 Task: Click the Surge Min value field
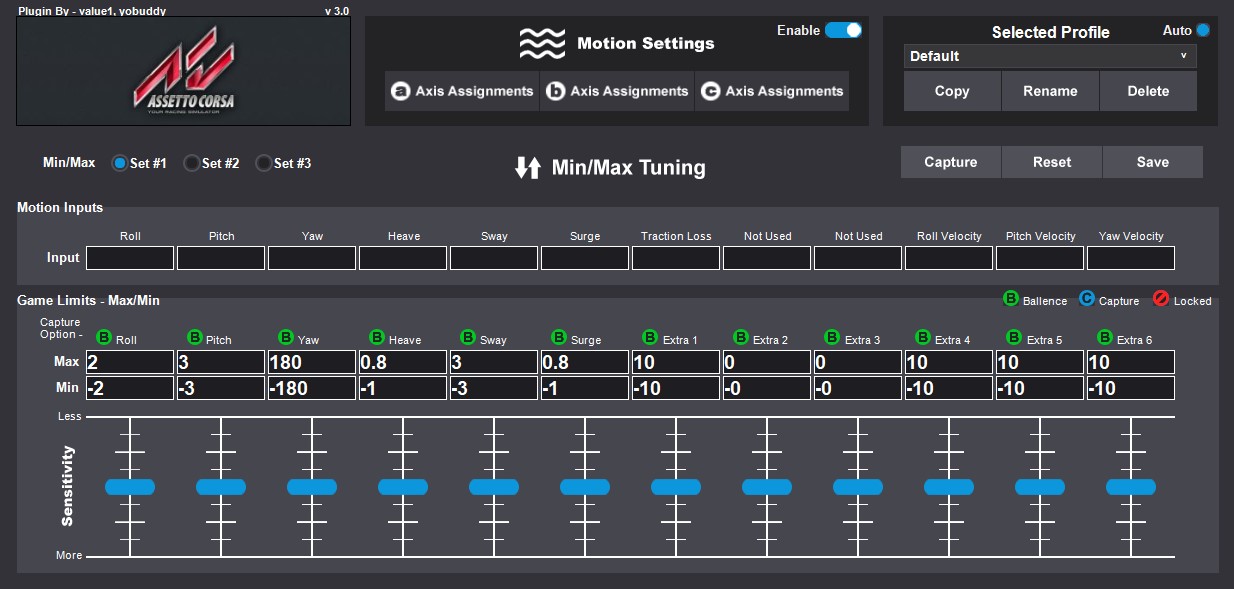pos(585,388)
